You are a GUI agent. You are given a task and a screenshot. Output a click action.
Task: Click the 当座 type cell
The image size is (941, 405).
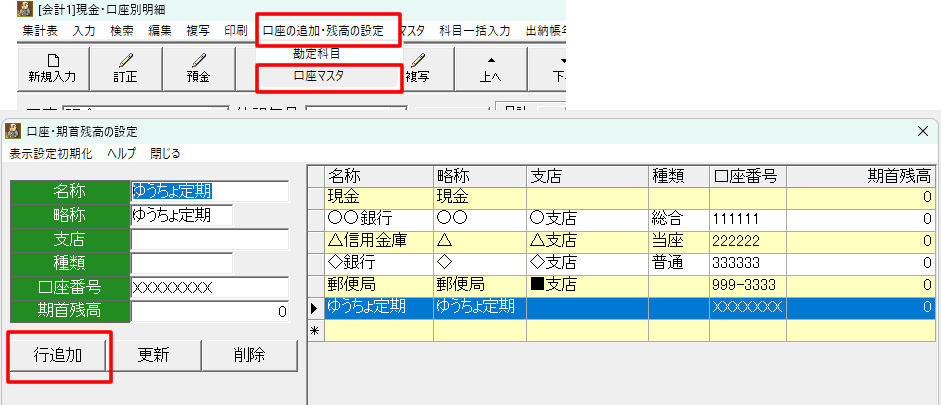click(679, 241)
